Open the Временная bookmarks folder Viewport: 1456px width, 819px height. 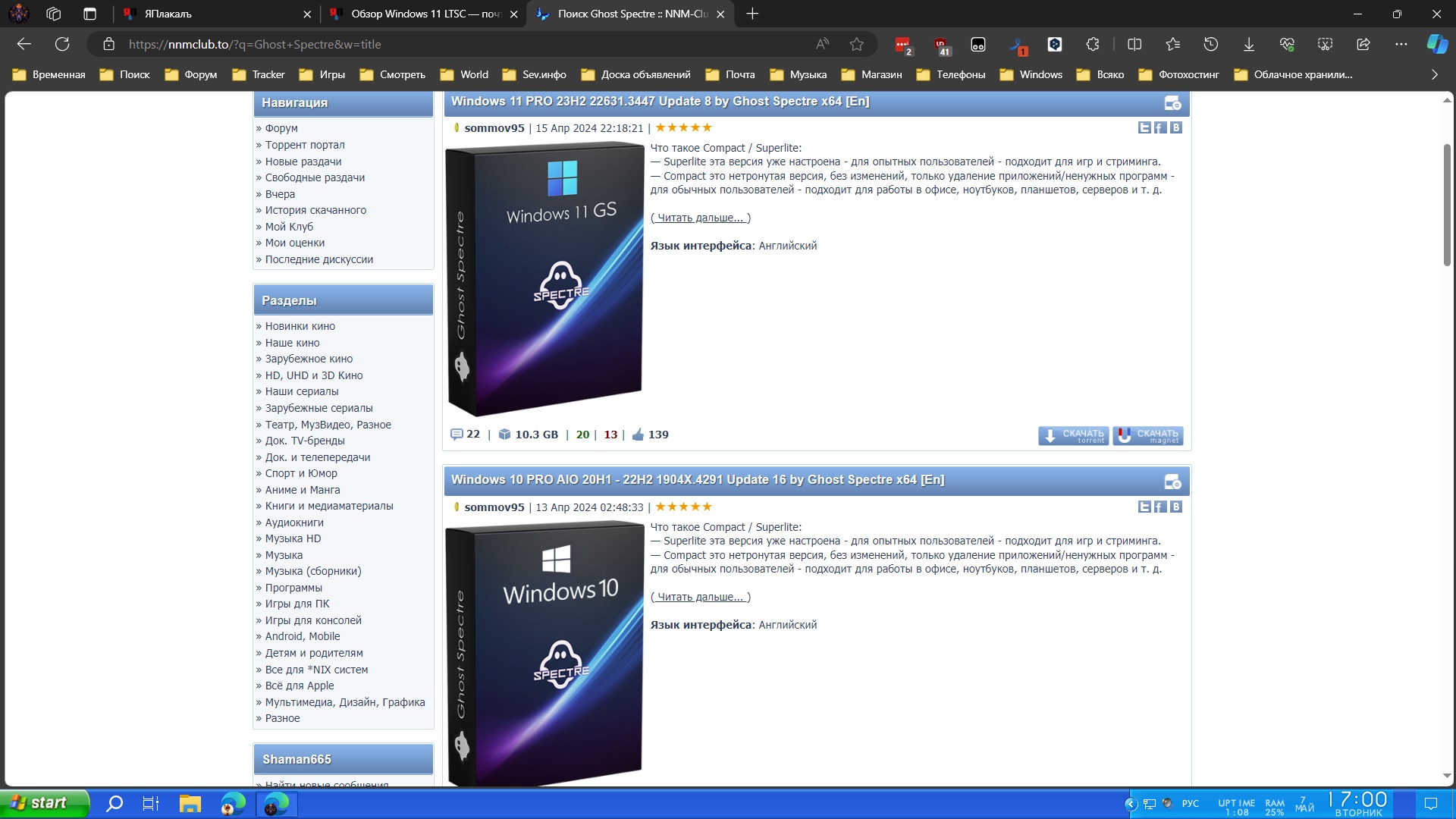click(x=49, y=74)
